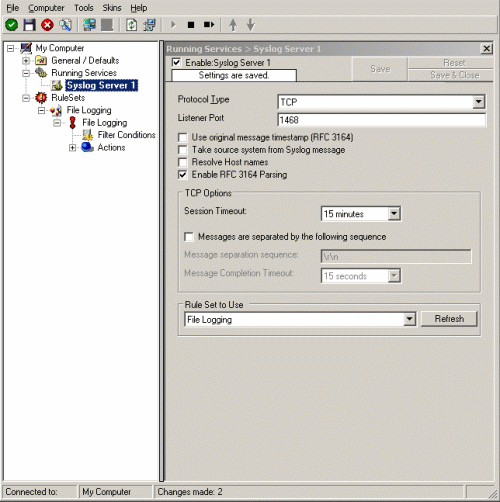
Task: Click the green checkmark confirm toolbar icon
Action: click(x=12, y=25)
